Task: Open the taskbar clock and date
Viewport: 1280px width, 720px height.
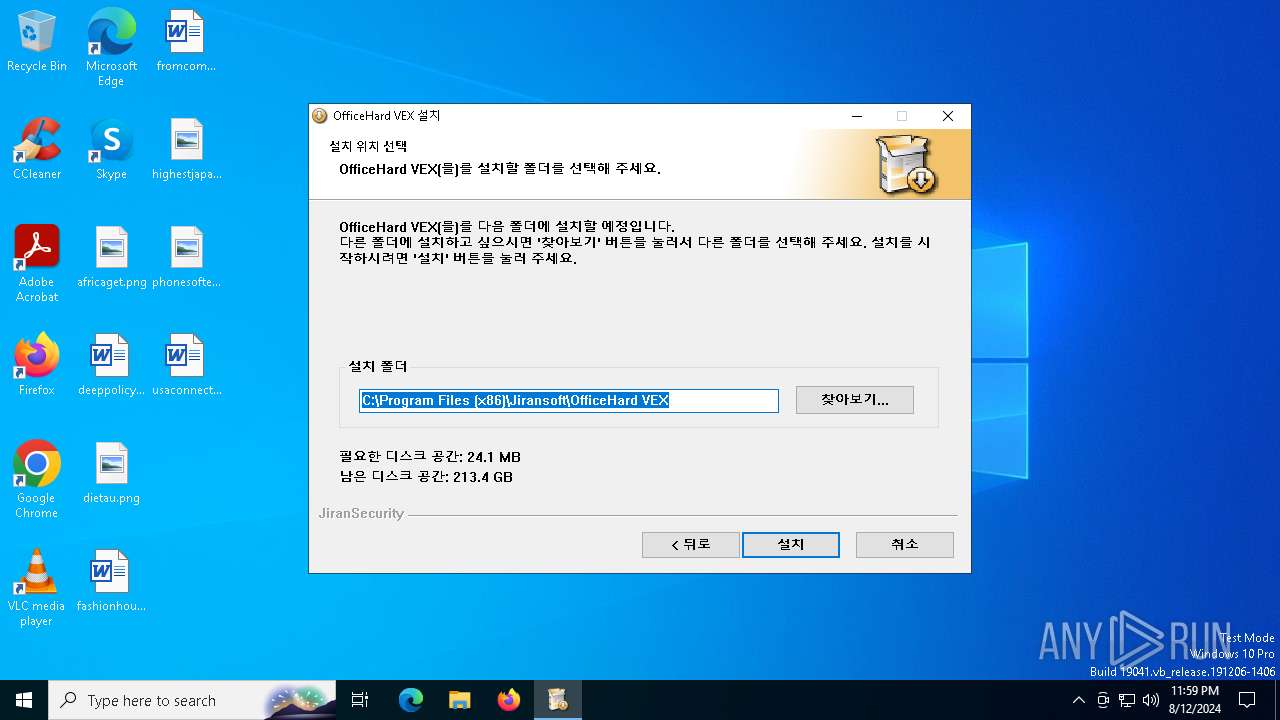Action: [x=1194, y=700]
